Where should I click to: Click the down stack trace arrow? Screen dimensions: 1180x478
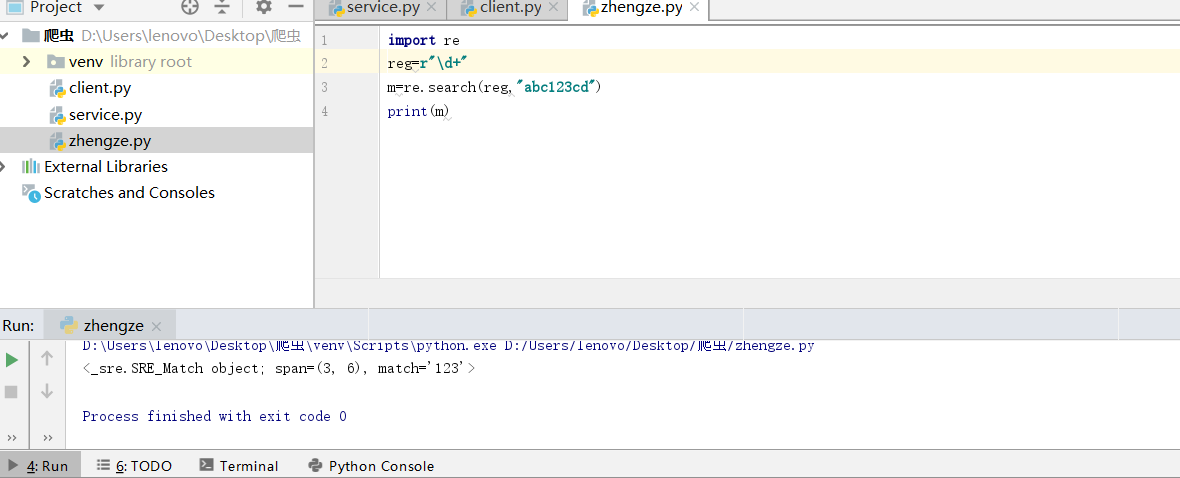coord(47,391)
